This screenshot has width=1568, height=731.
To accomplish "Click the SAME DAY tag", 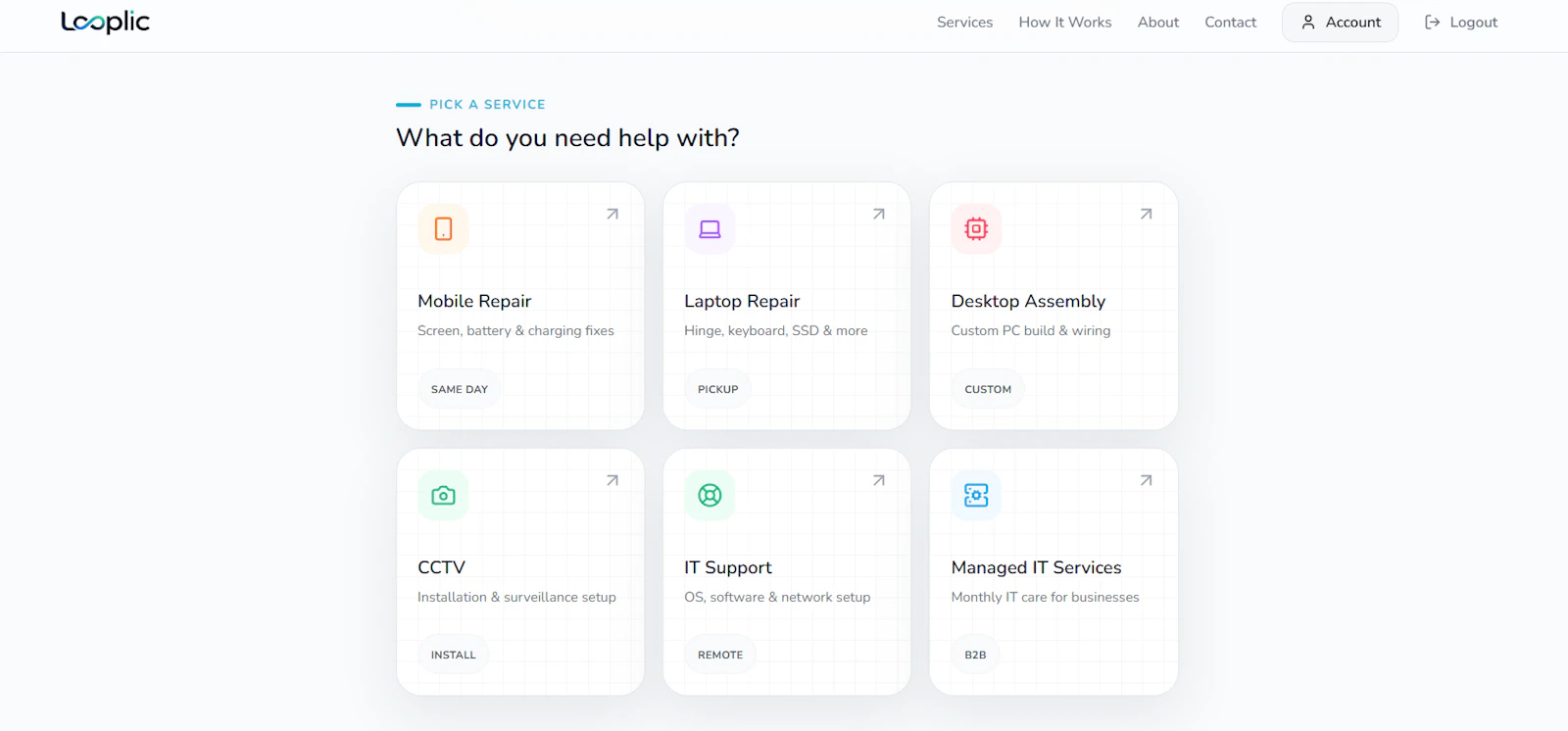I will [460, 389].
